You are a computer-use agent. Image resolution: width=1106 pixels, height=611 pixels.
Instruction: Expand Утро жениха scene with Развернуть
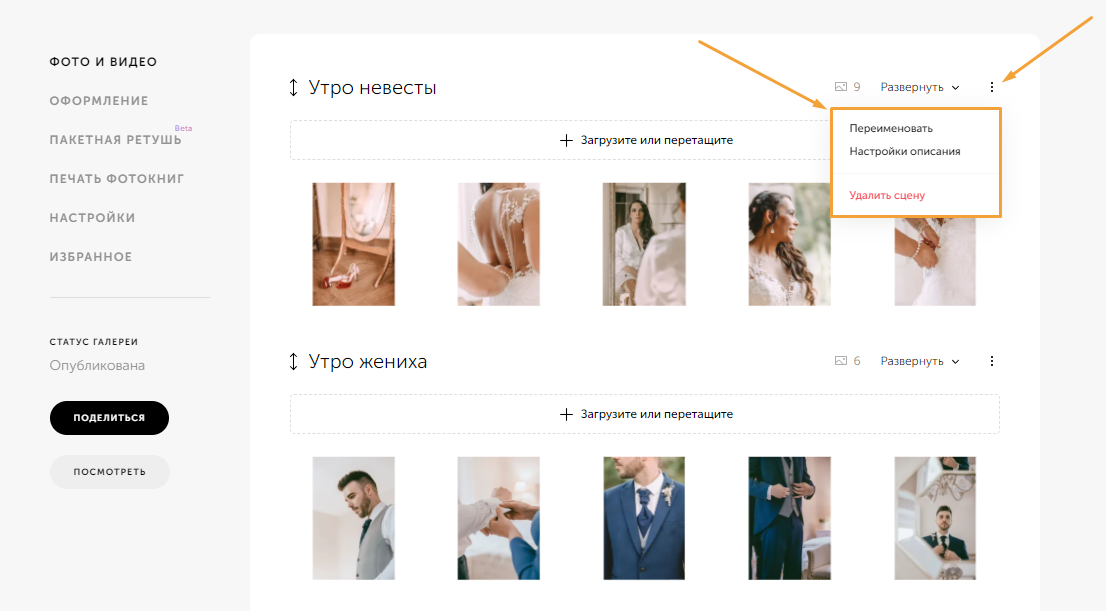point(919,361)
